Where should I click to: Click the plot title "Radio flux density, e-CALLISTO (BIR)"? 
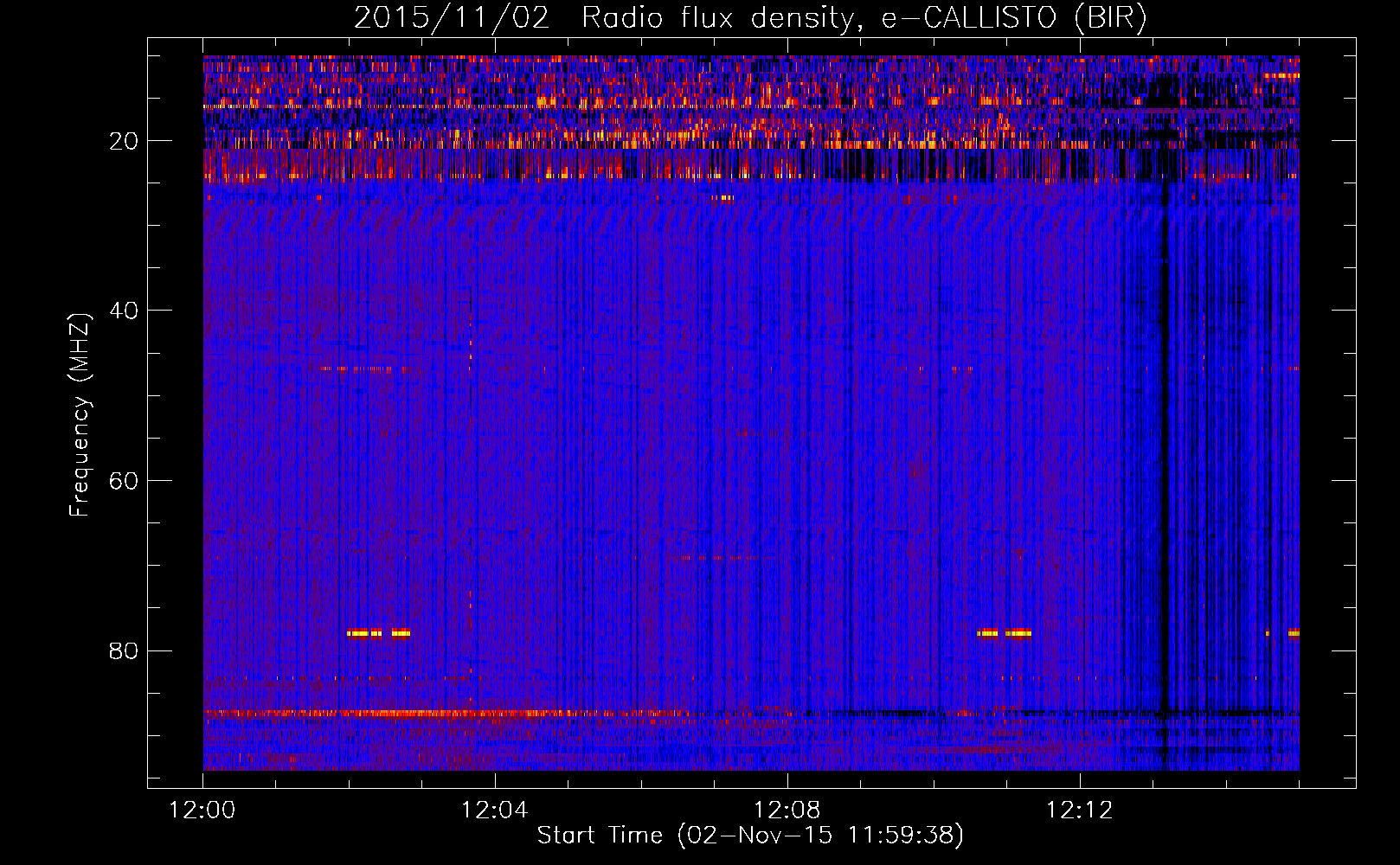[864, 18]
